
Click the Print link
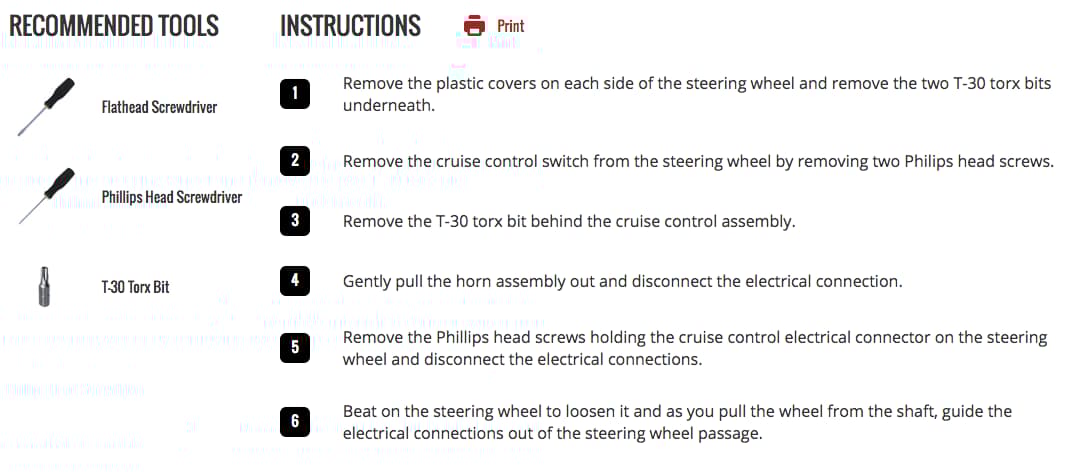[x=510, y=26]
